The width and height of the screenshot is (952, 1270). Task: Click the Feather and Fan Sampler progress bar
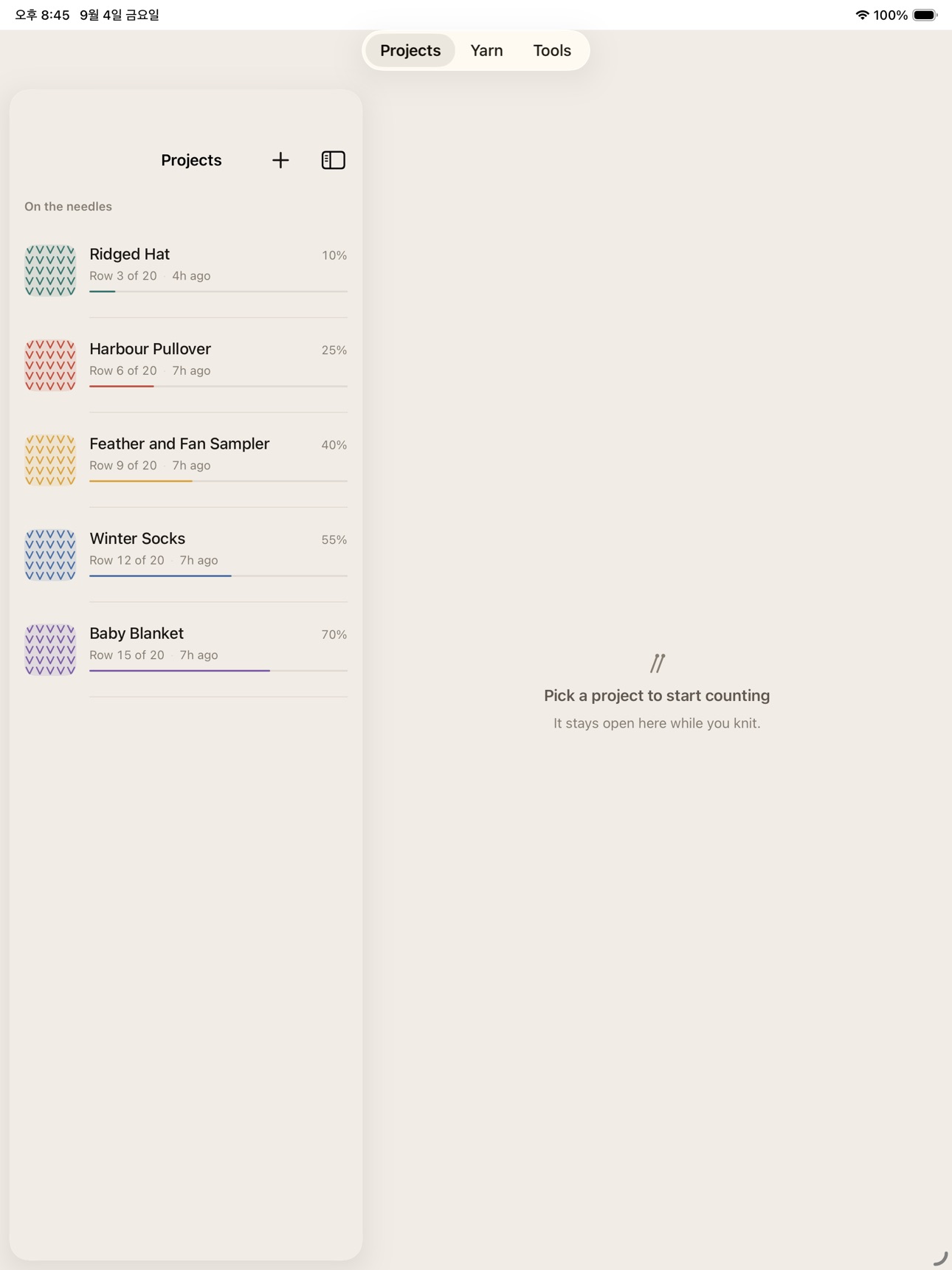coord(218,481)
